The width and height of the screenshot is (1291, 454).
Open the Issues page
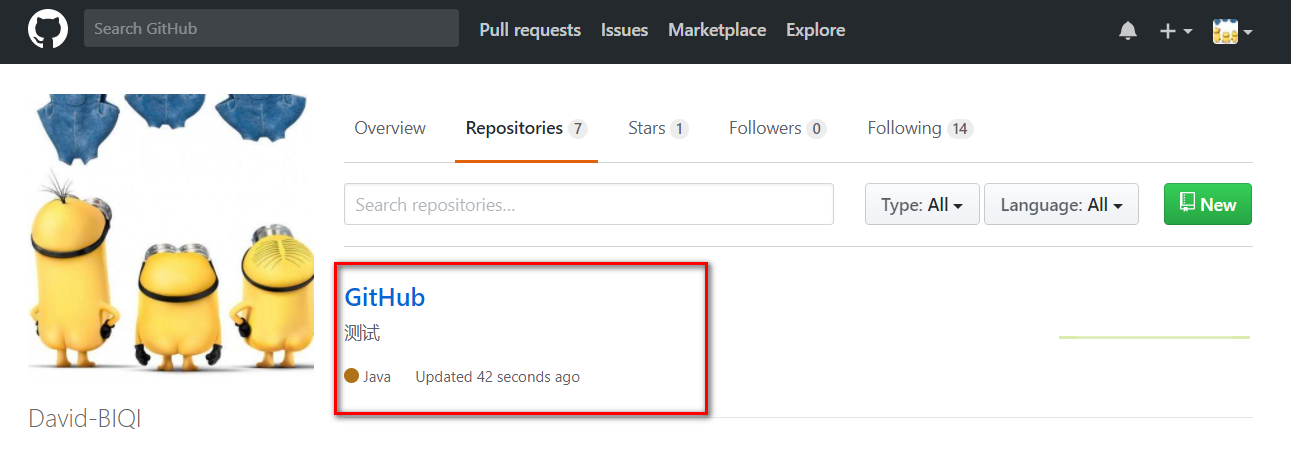624,30
